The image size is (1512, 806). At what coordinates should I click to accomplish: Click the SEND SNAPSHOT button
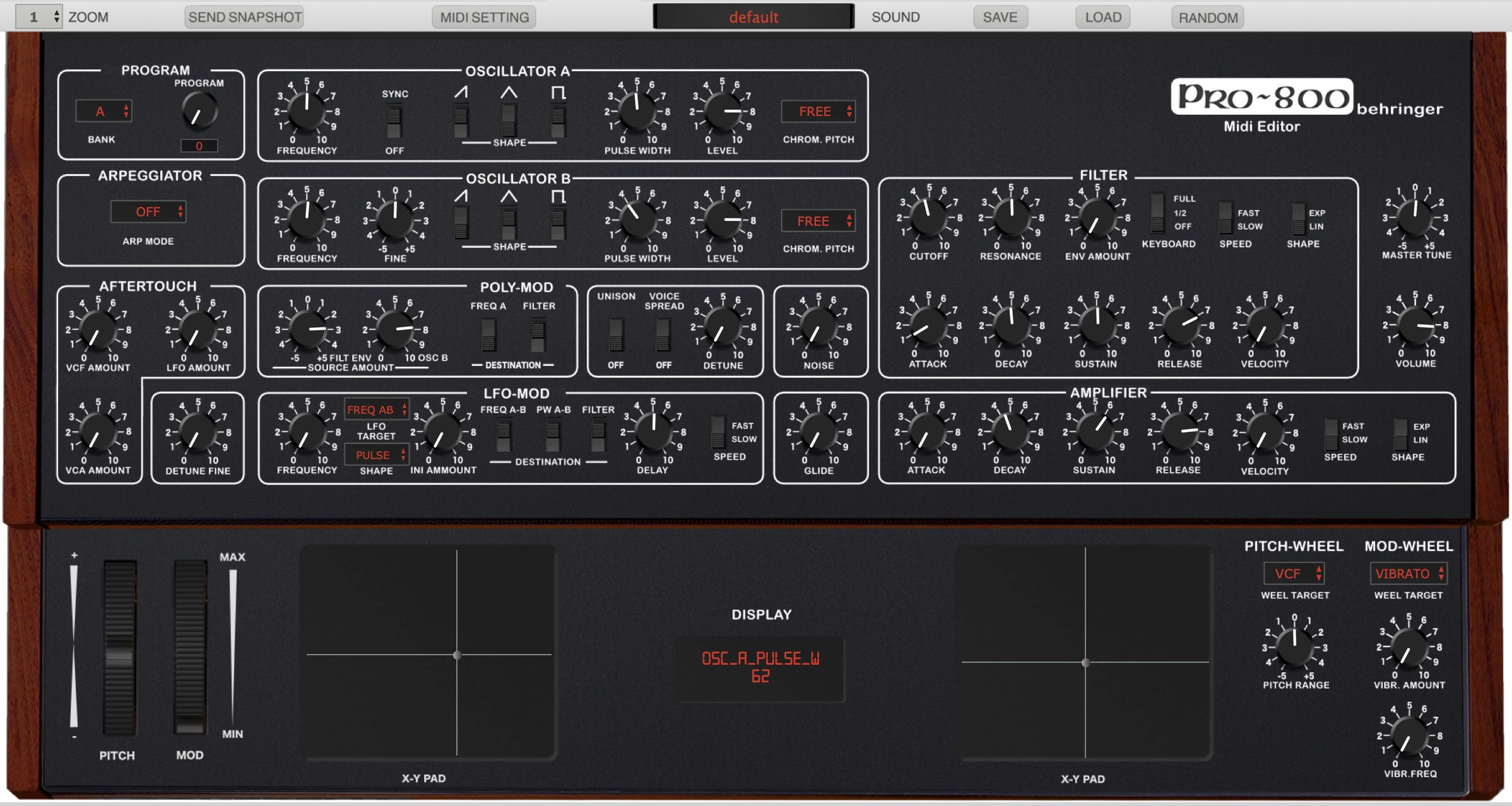(244, 17)
